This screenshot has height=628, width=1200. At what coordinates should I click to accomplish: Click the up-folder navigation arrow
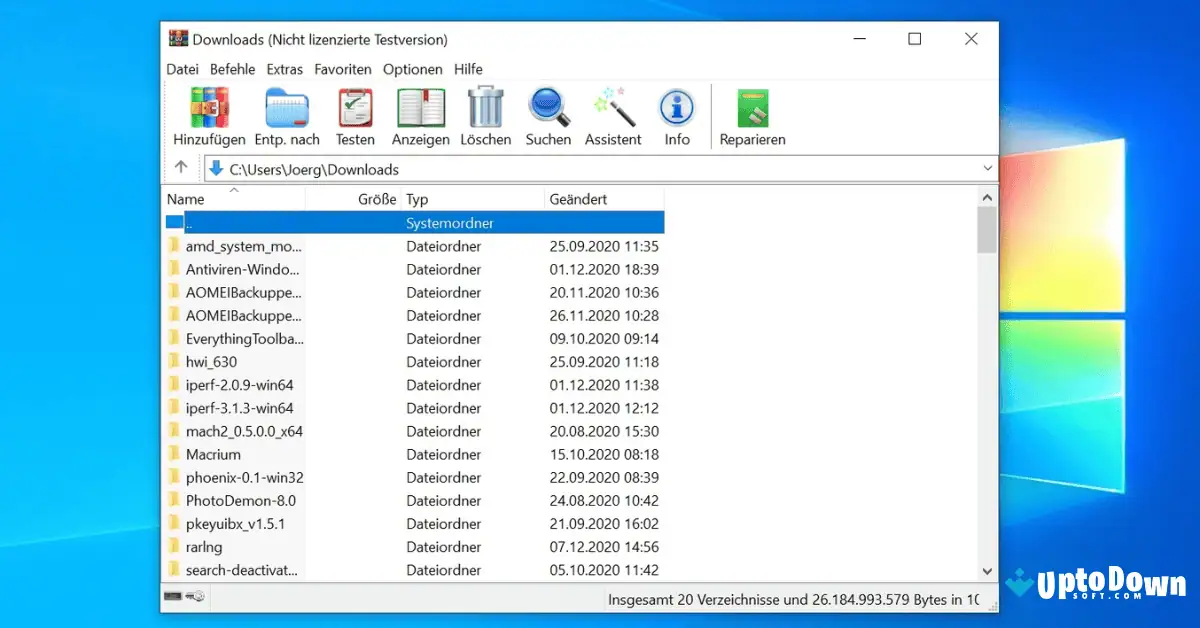tap(181, 167)
